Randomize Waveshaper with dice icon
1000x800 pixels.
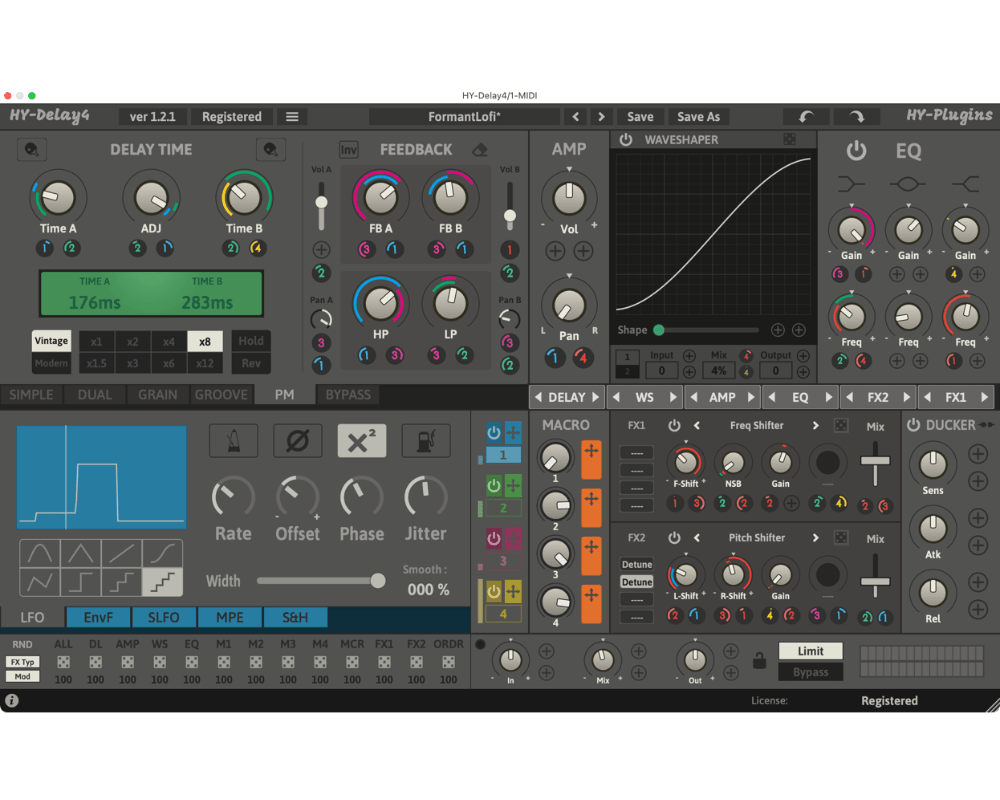click(x=789, y=139)
